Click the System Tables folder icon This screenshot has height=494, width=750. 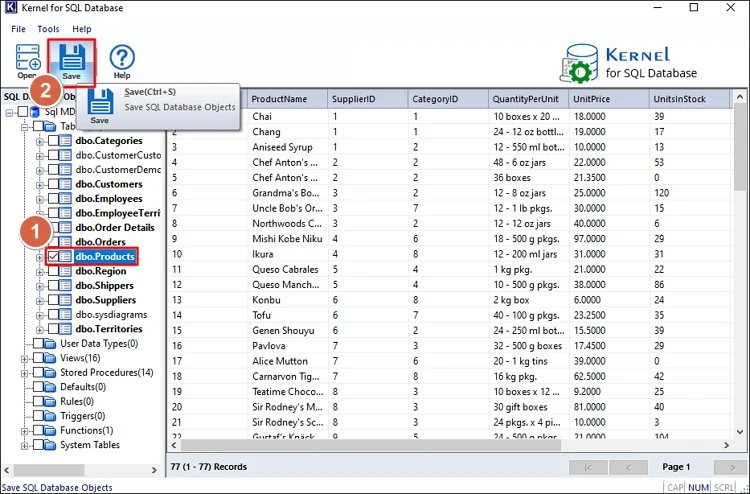(50, 445)
